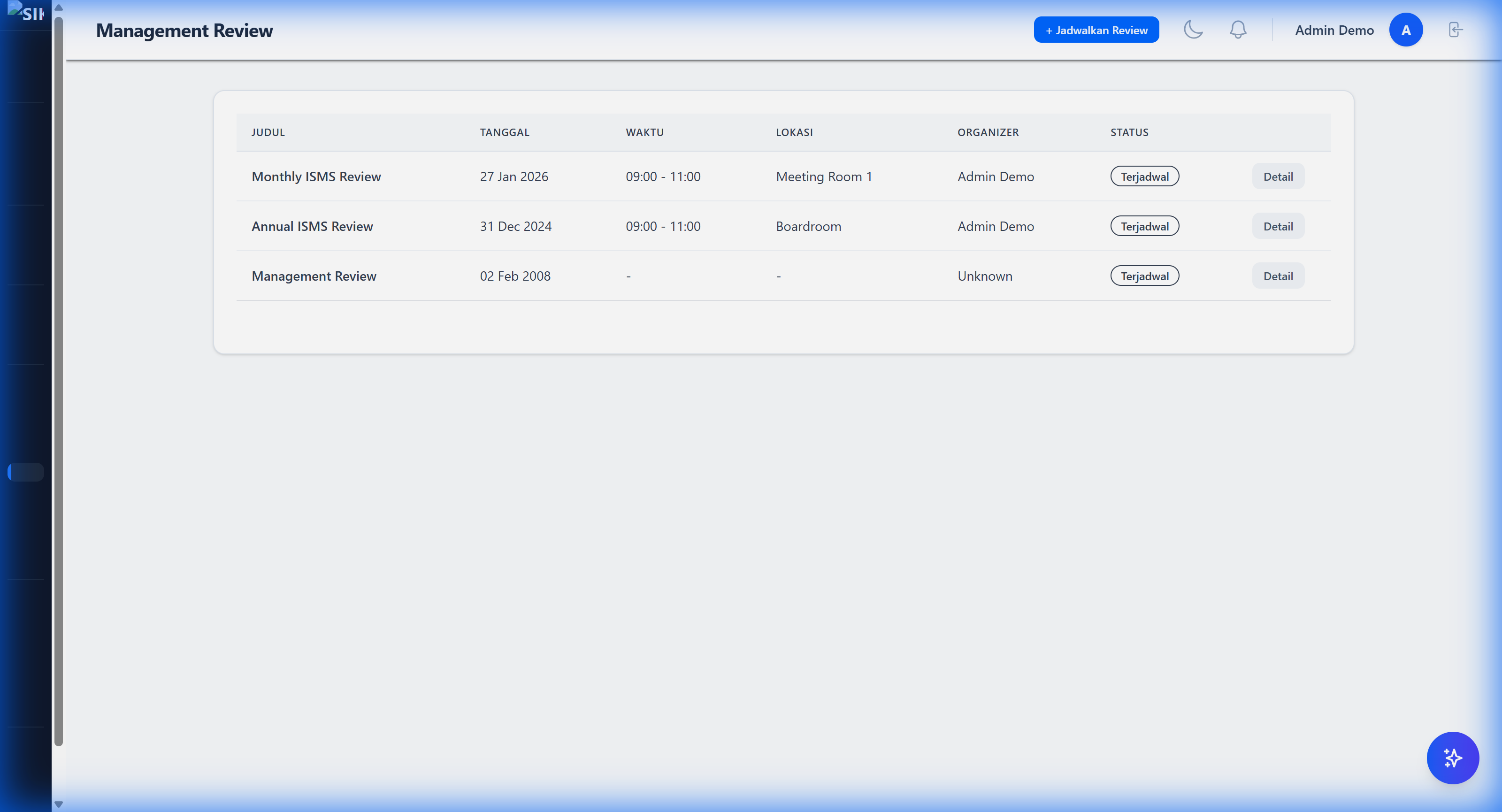
Task: Open Detail for Monthly ISMS Review
Action: tap(1278, 176)
